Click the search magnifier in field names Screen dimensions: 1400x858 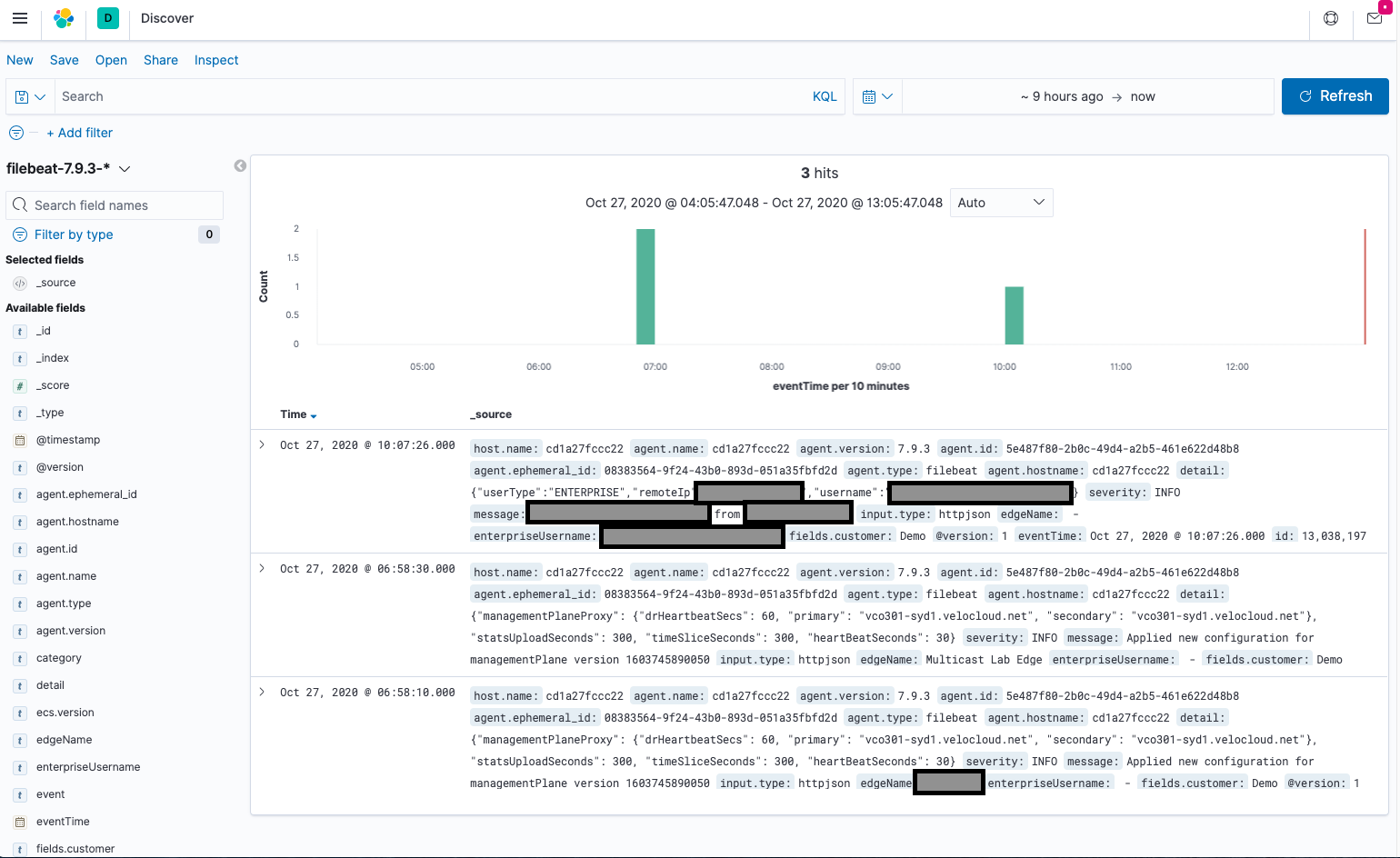pyautogui.click(x=20, y=205)
